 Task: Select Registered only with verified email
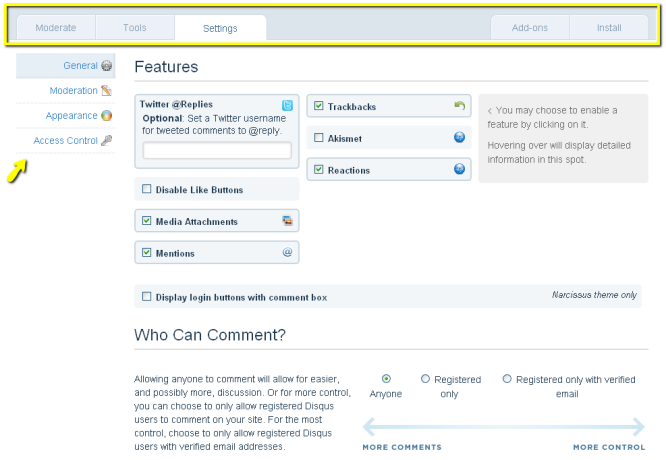507,379
